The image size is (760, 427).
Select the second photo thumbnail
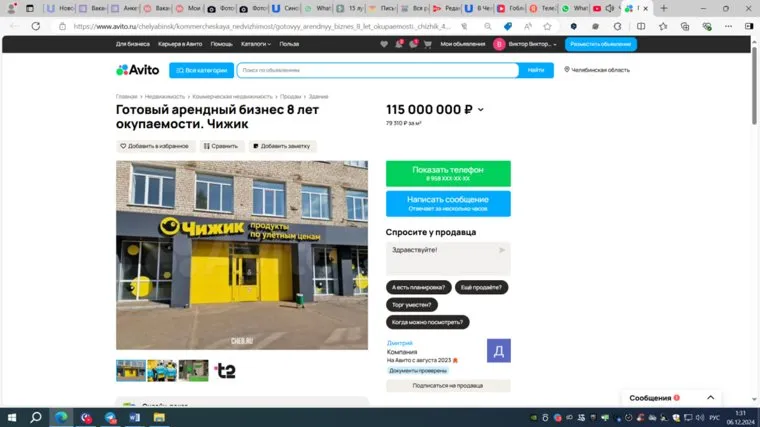coord(162,370)
